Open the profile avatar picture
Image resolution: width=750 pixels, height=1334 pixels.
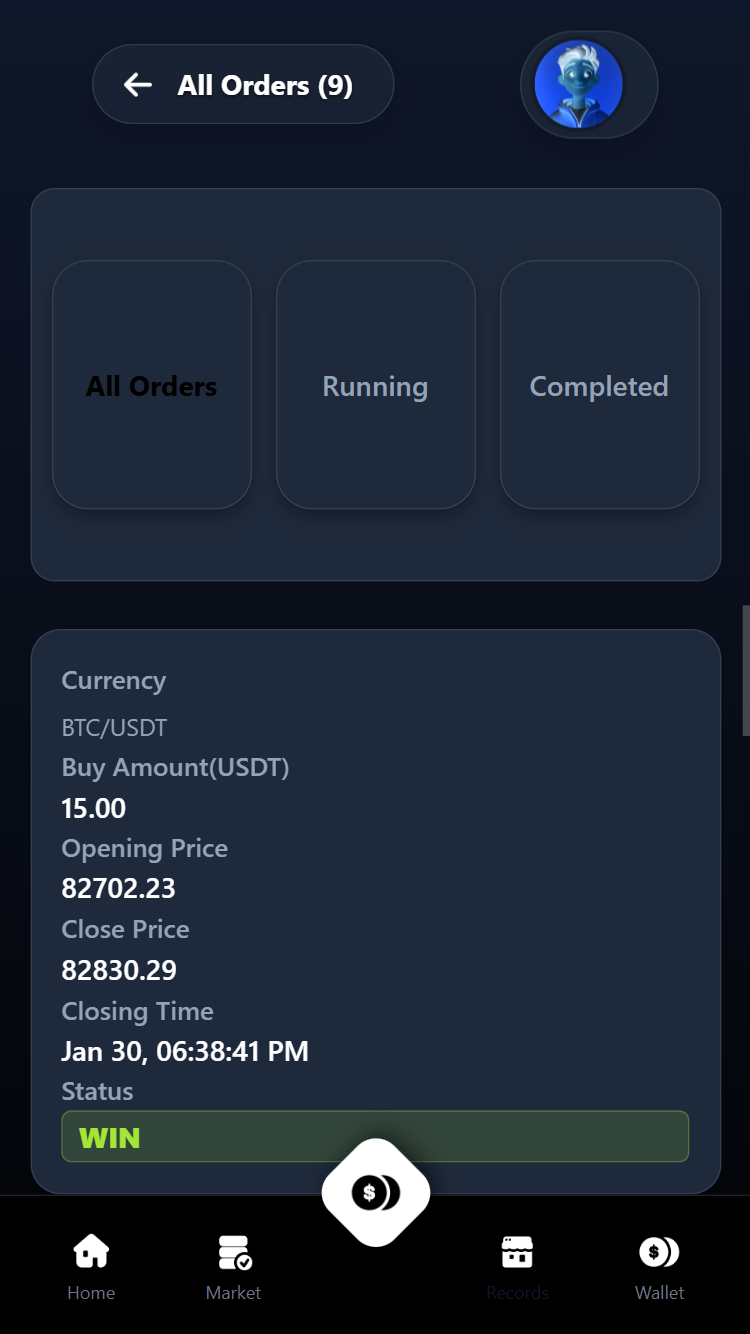(x=579, y=85)
